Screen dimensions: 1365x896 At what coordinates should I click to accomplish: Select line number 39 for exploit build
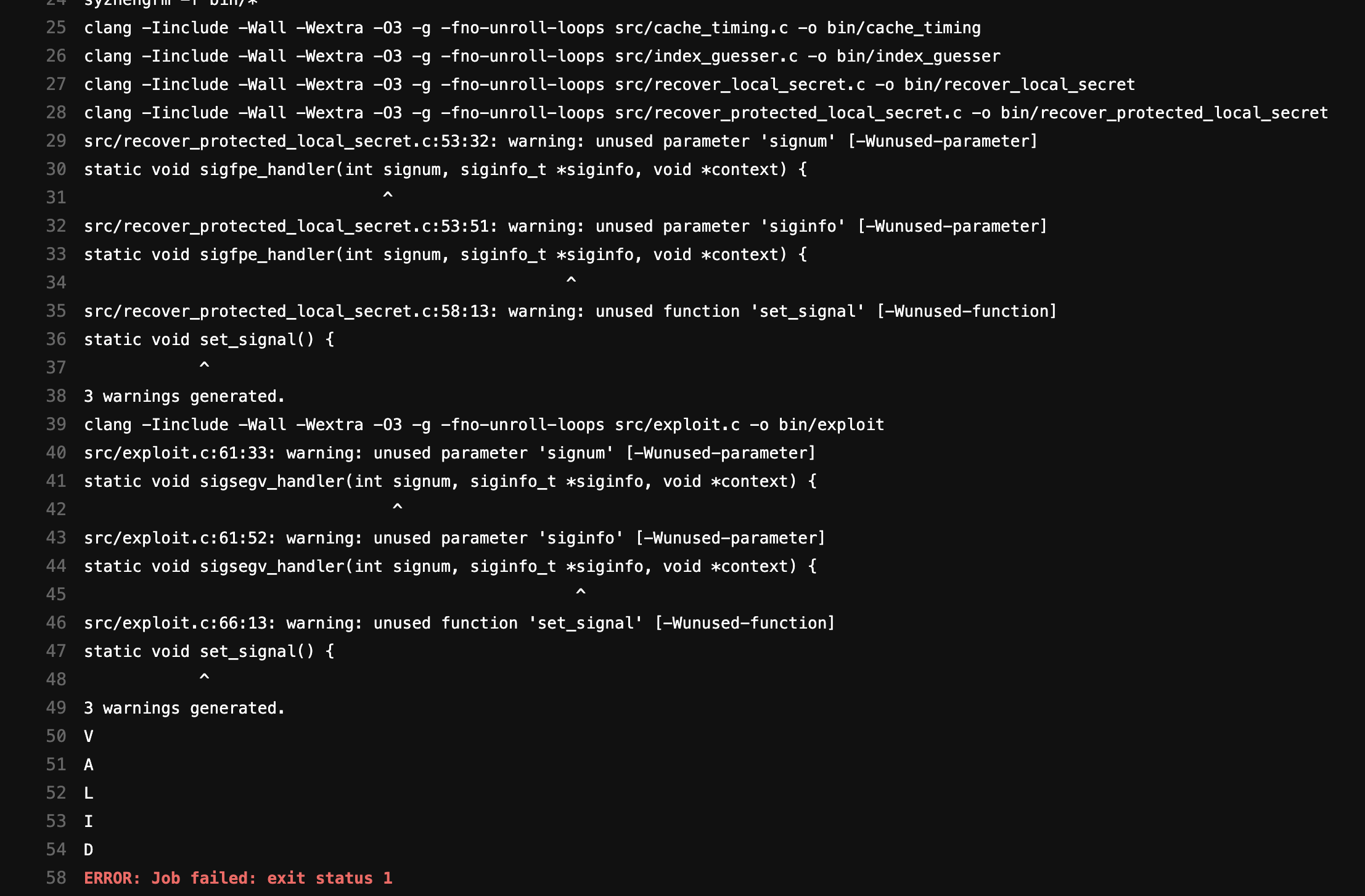point(56,425)
